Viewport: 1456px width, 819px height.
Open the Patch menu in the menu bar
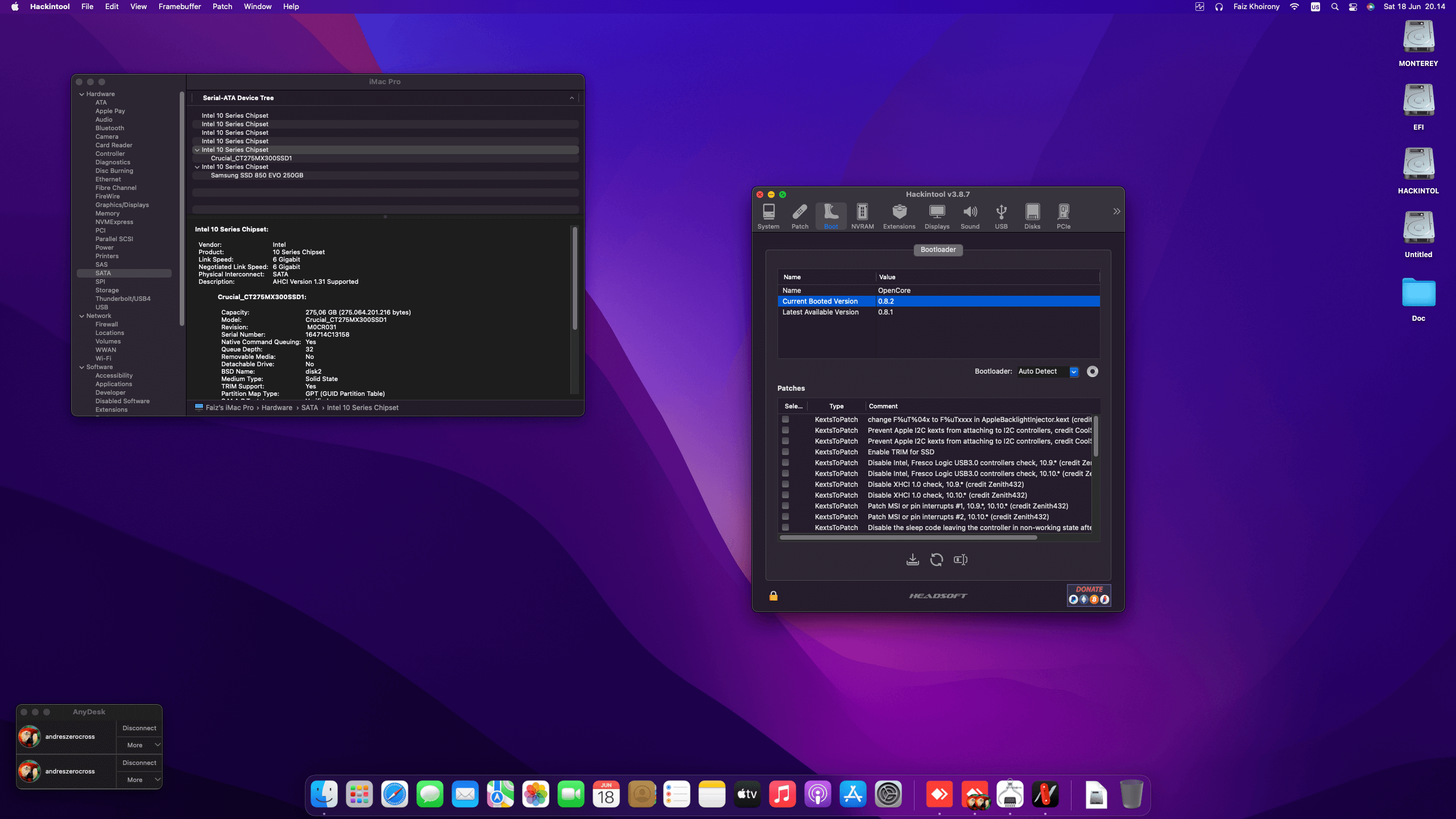tap(222, 6)
